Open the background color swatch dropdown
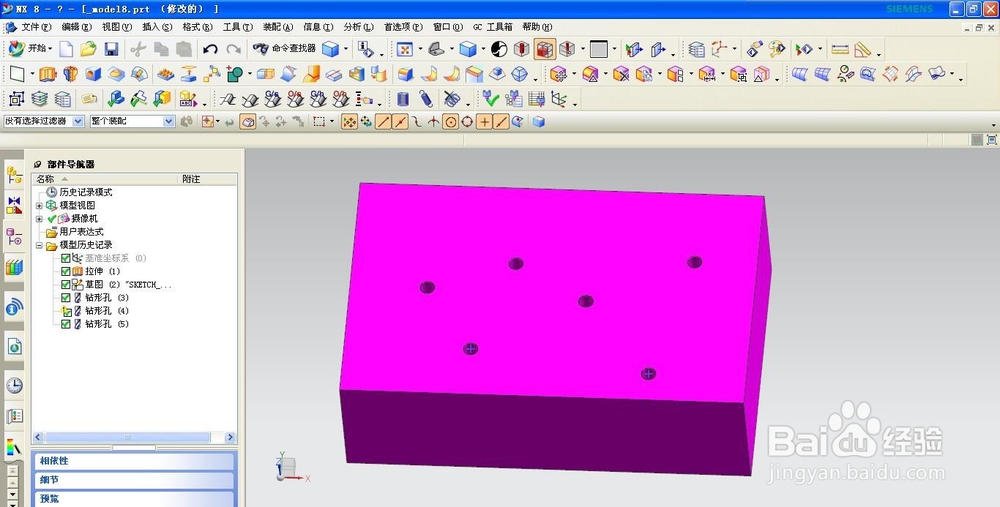This screenshot has width=1000, height=507. (614, 50)
